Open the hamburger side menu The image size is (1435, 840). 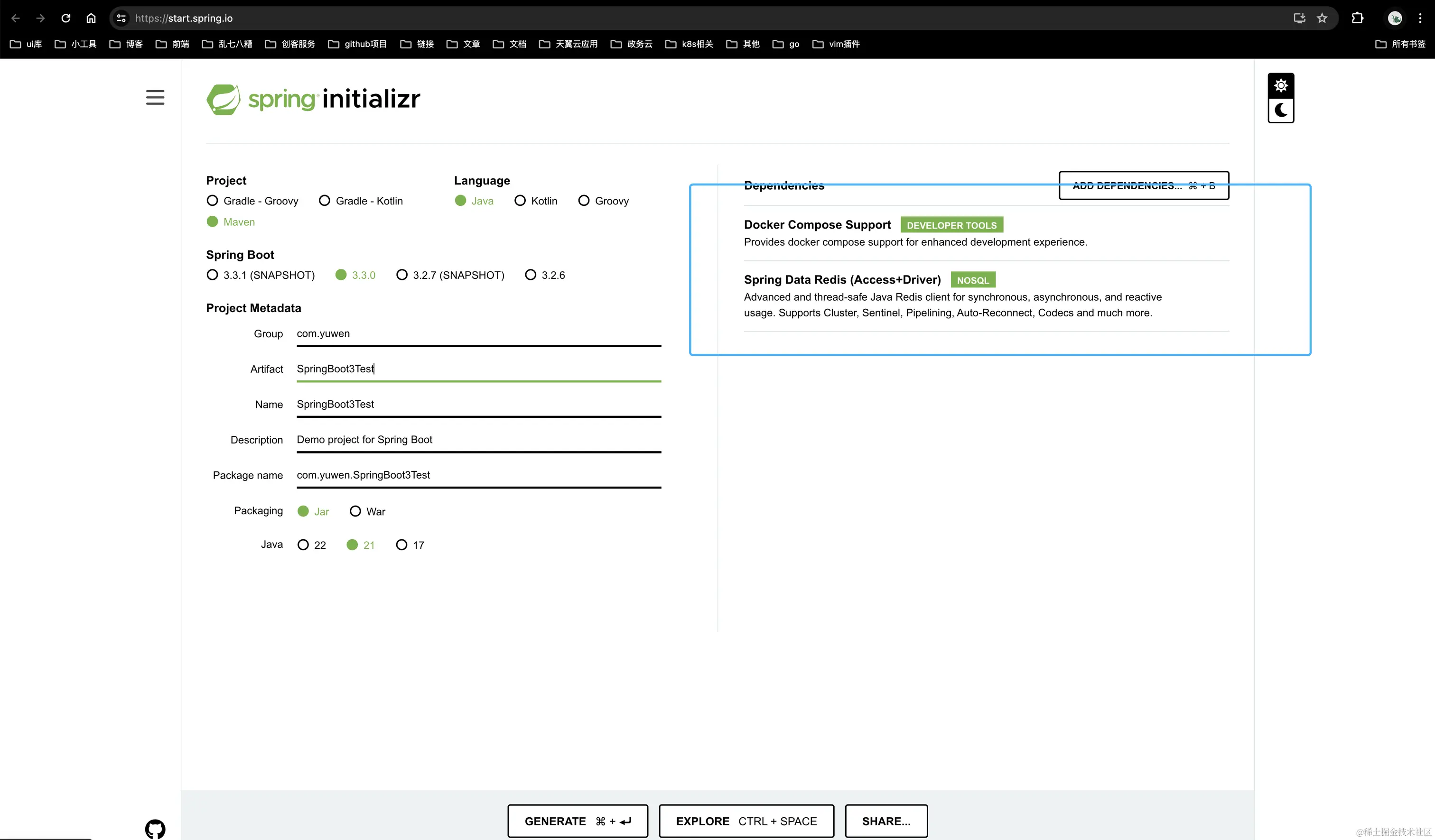tap(155, 97)
